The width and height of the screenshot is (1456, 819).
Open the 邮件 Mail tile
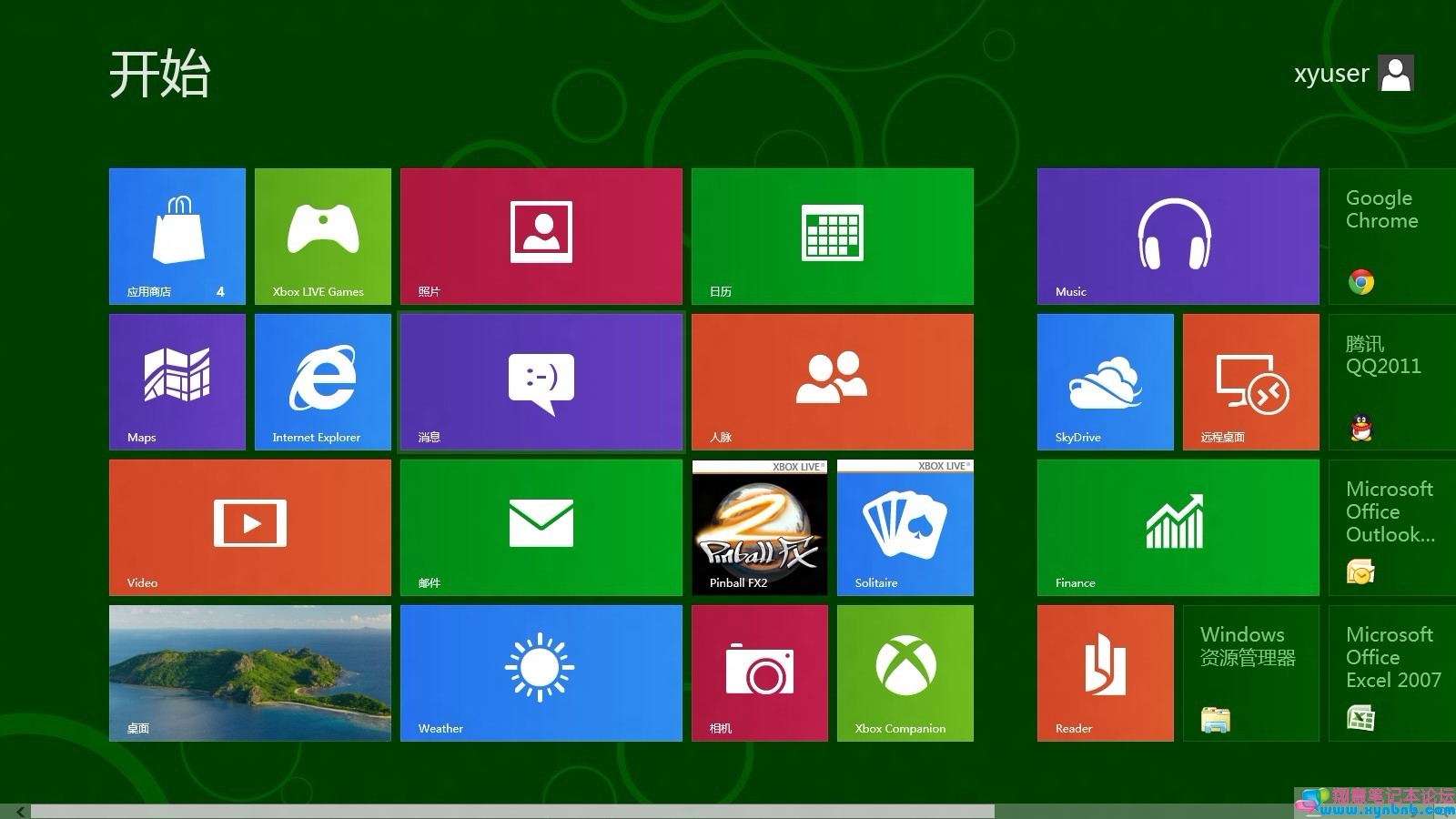(541, 528)
